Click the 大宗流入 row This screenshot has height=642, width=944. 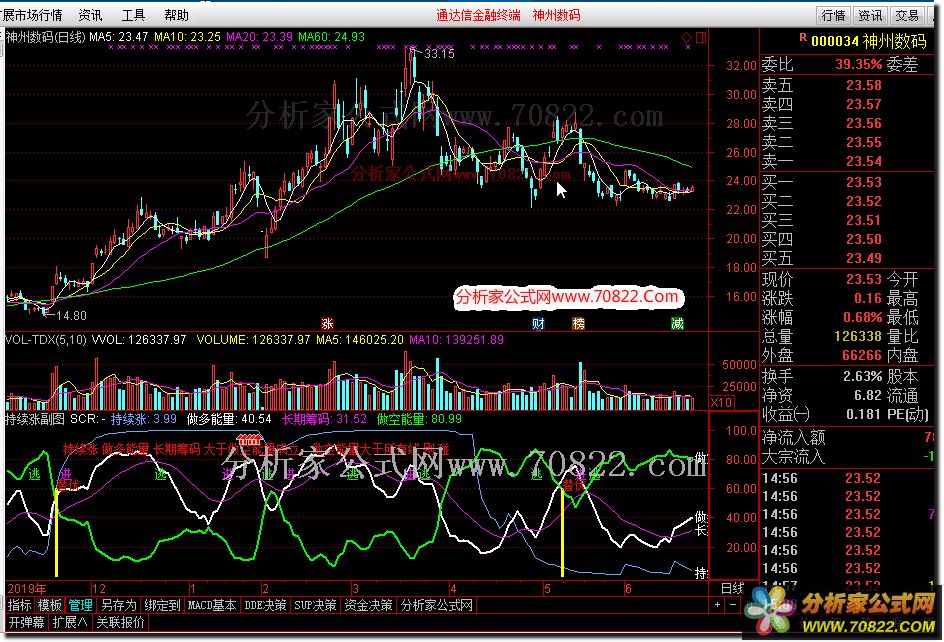pos(848,457)
